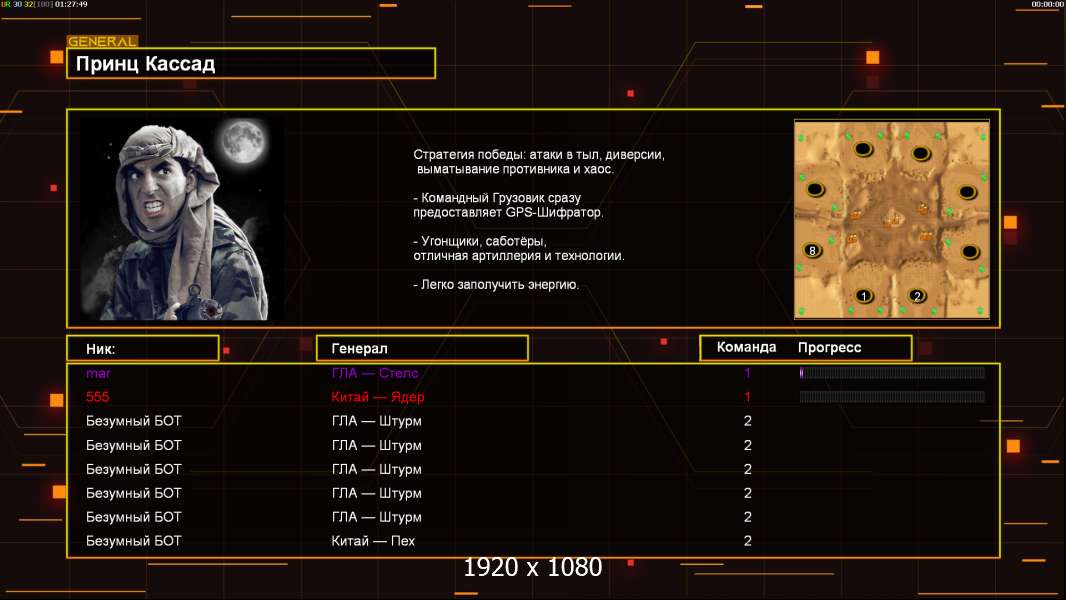1066x600 pixels.
Task: Click the loading progress bar for 555
Action: (x=891, y=397)
